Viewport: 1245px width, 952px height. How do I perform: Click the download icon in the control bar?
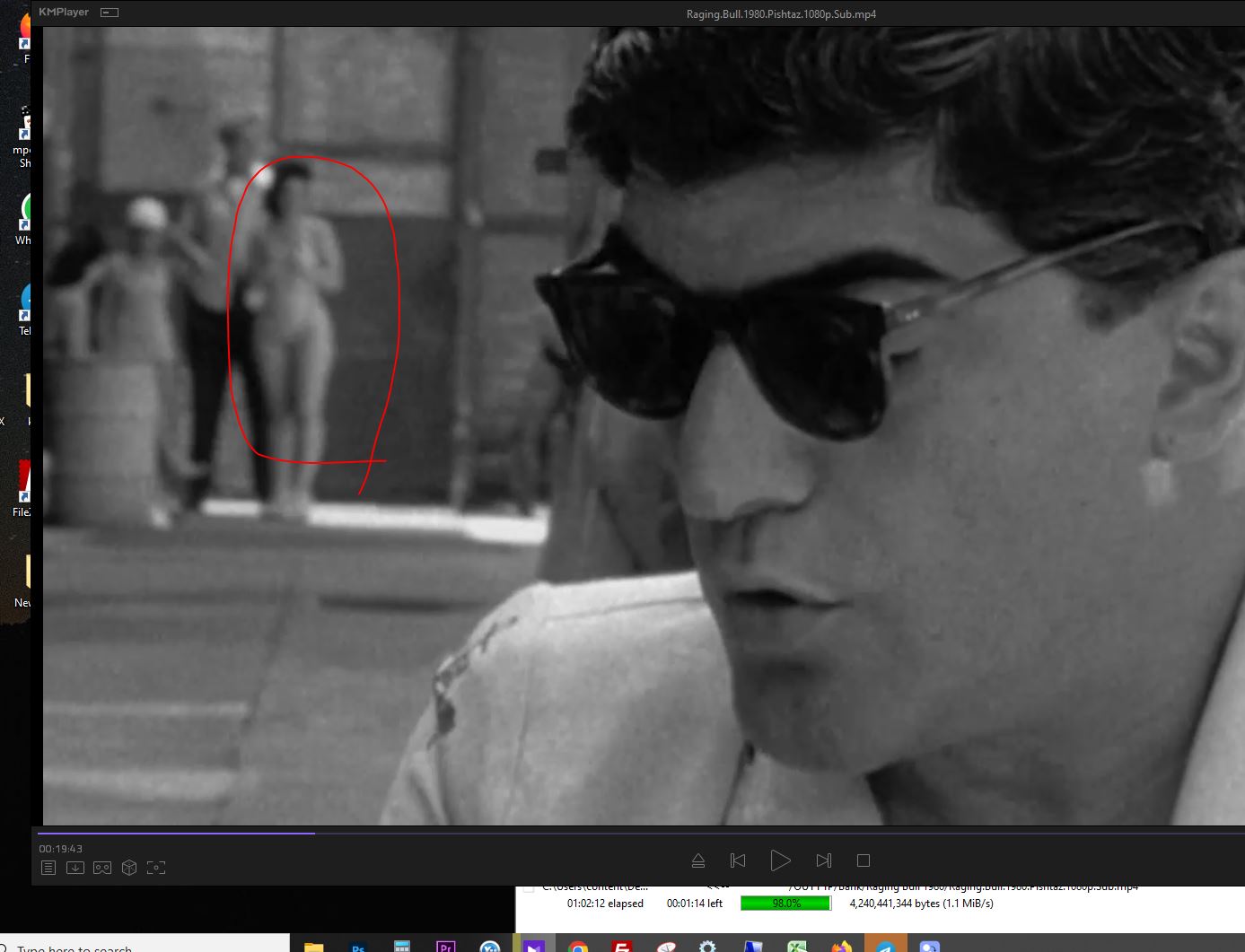(75, 868)
